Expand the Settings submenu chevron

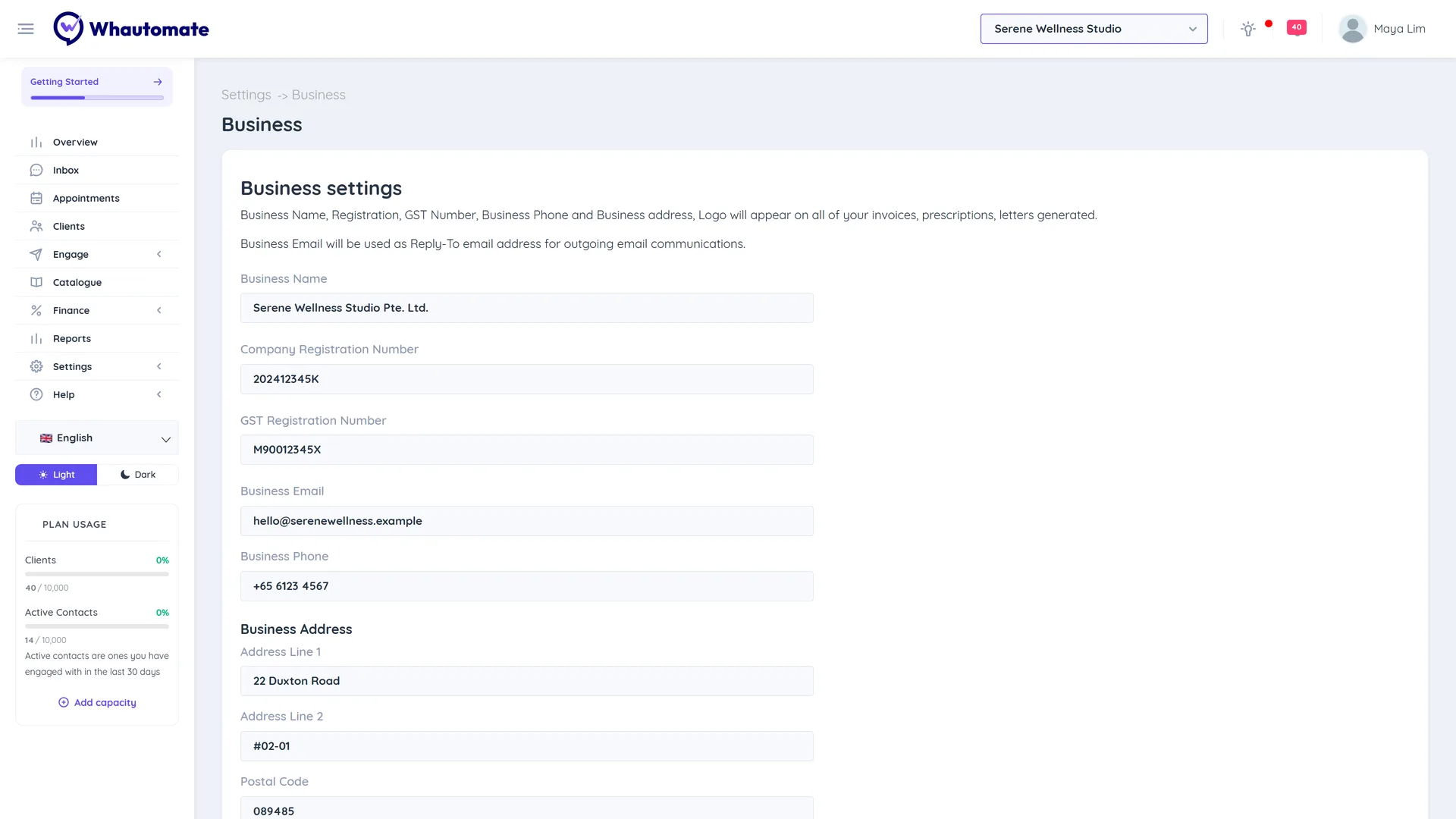pyautogui.click(x=159, y=367)
